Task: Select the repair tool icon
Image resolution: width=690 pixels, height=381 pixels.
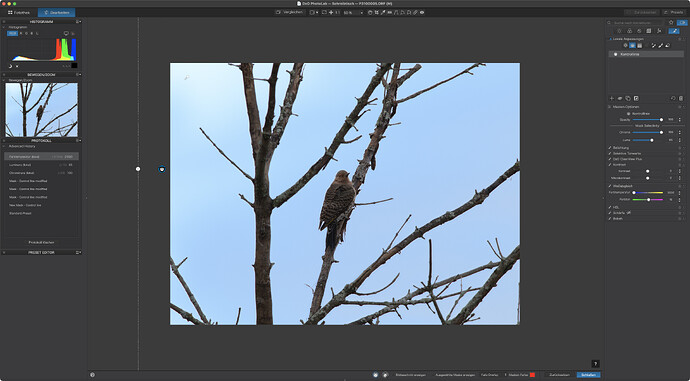Action: point(415,12)
